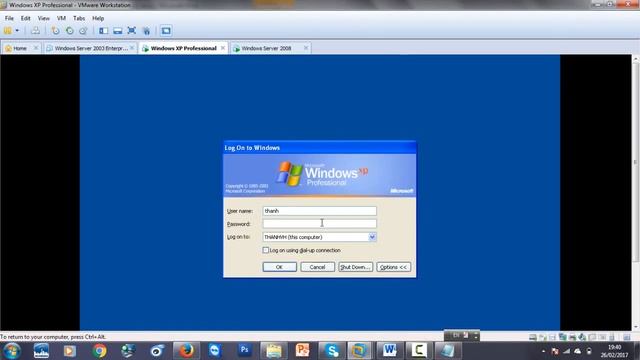Open Microsoft Word from the taskbar

click(x=389, y=351)
